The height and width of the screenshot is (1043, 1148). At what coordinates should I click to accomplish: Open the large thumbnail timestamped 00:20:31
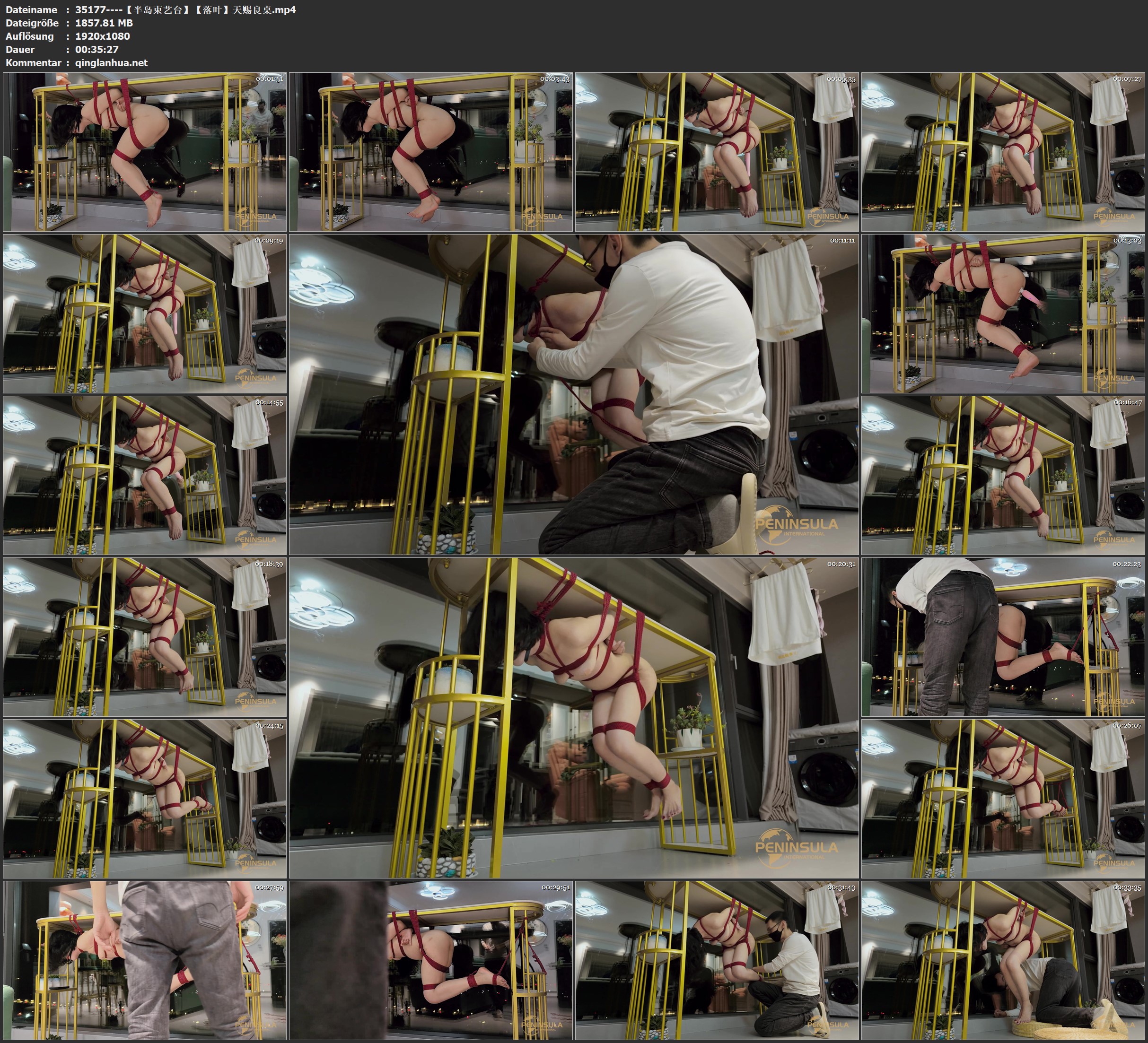coord(573,718)
